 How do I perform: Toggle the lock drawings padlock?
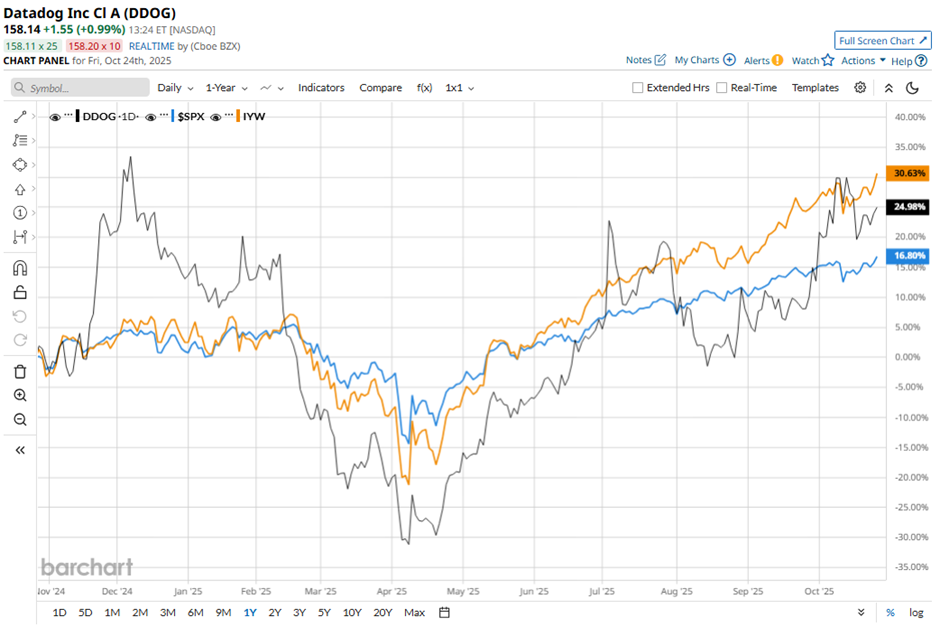20,292
